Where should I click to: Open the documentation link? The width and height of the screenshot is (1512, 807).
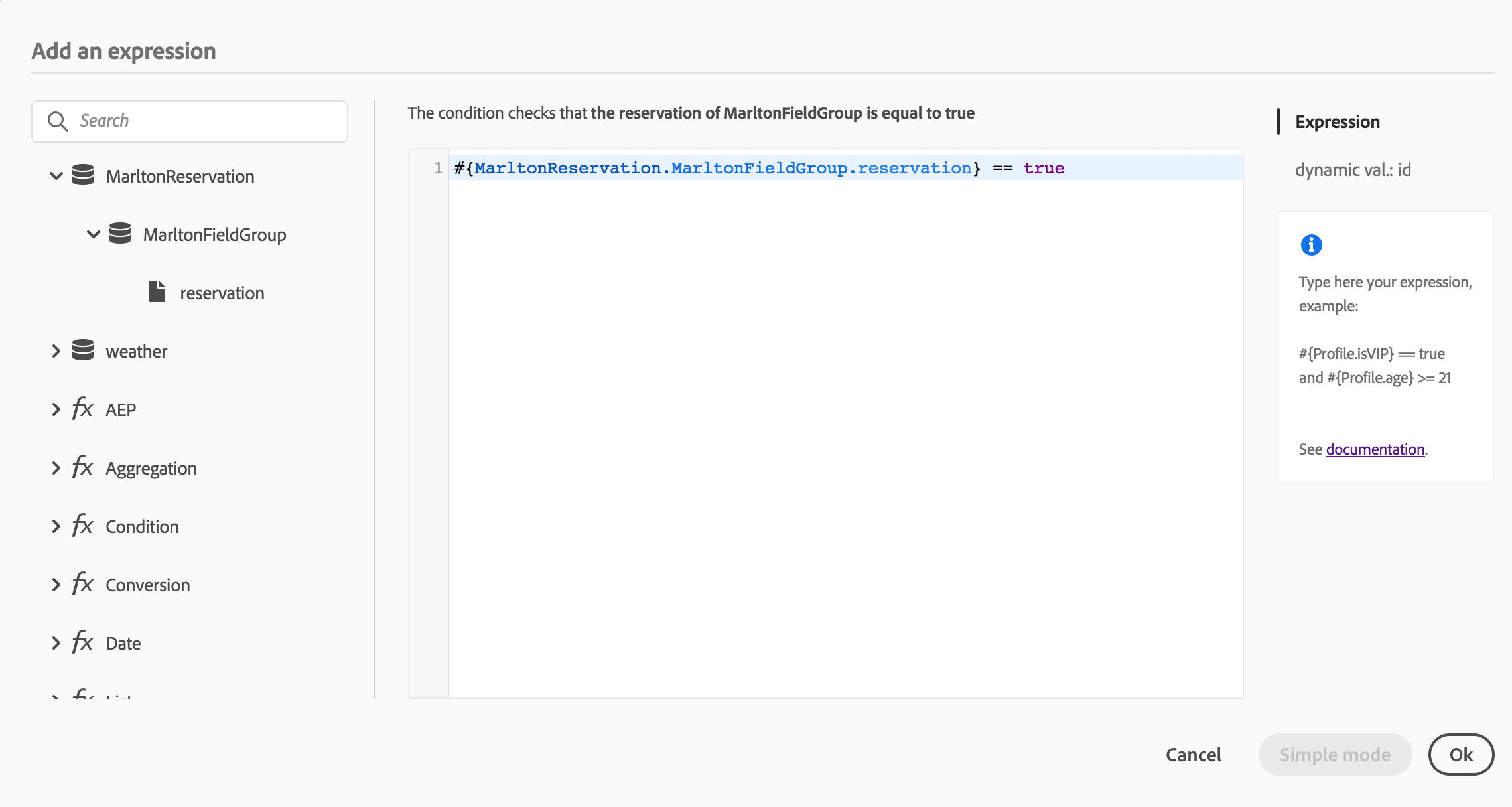[x=1375, y=449]
